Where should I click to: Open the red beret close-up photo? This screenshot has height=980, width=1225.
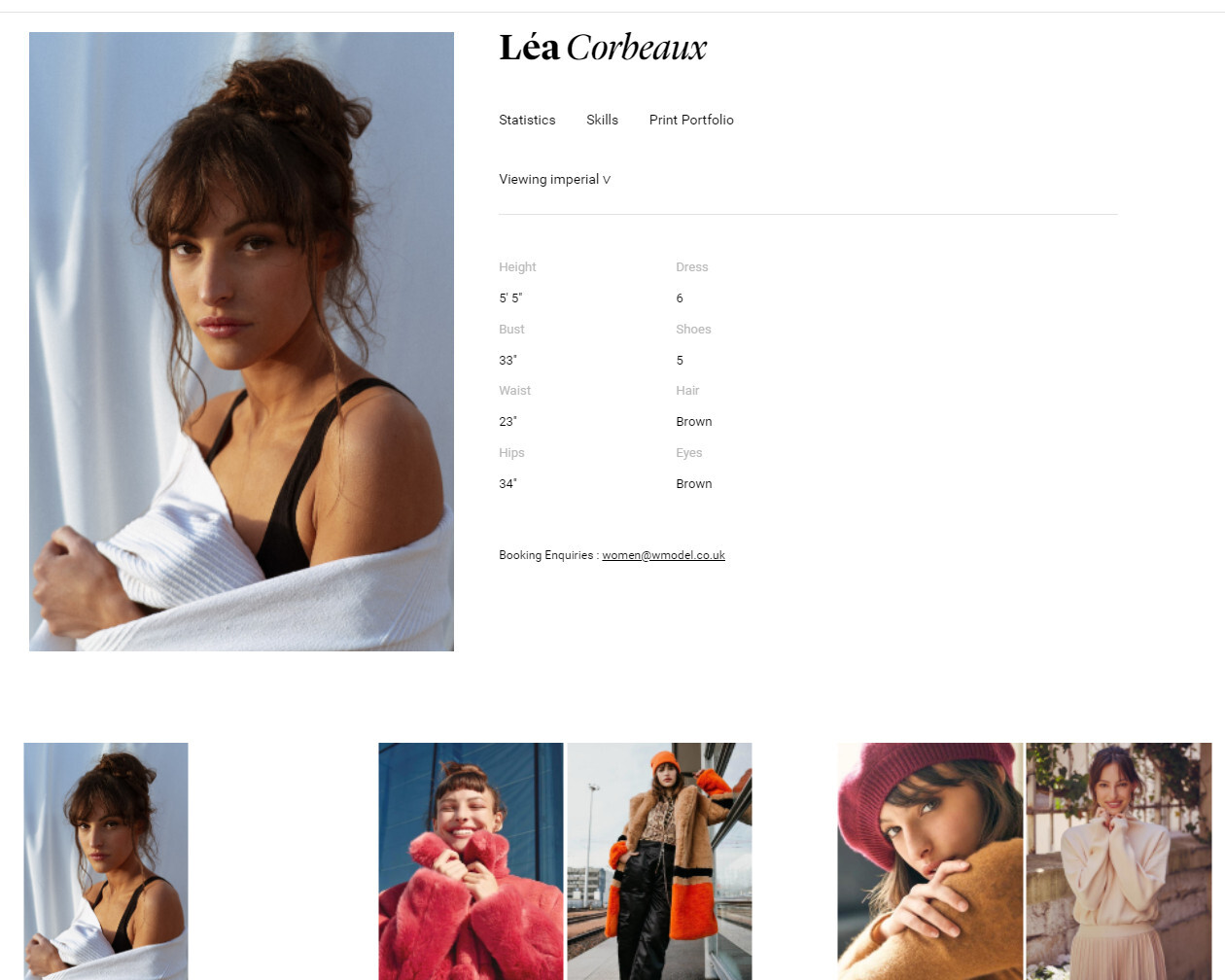(929, 861)
